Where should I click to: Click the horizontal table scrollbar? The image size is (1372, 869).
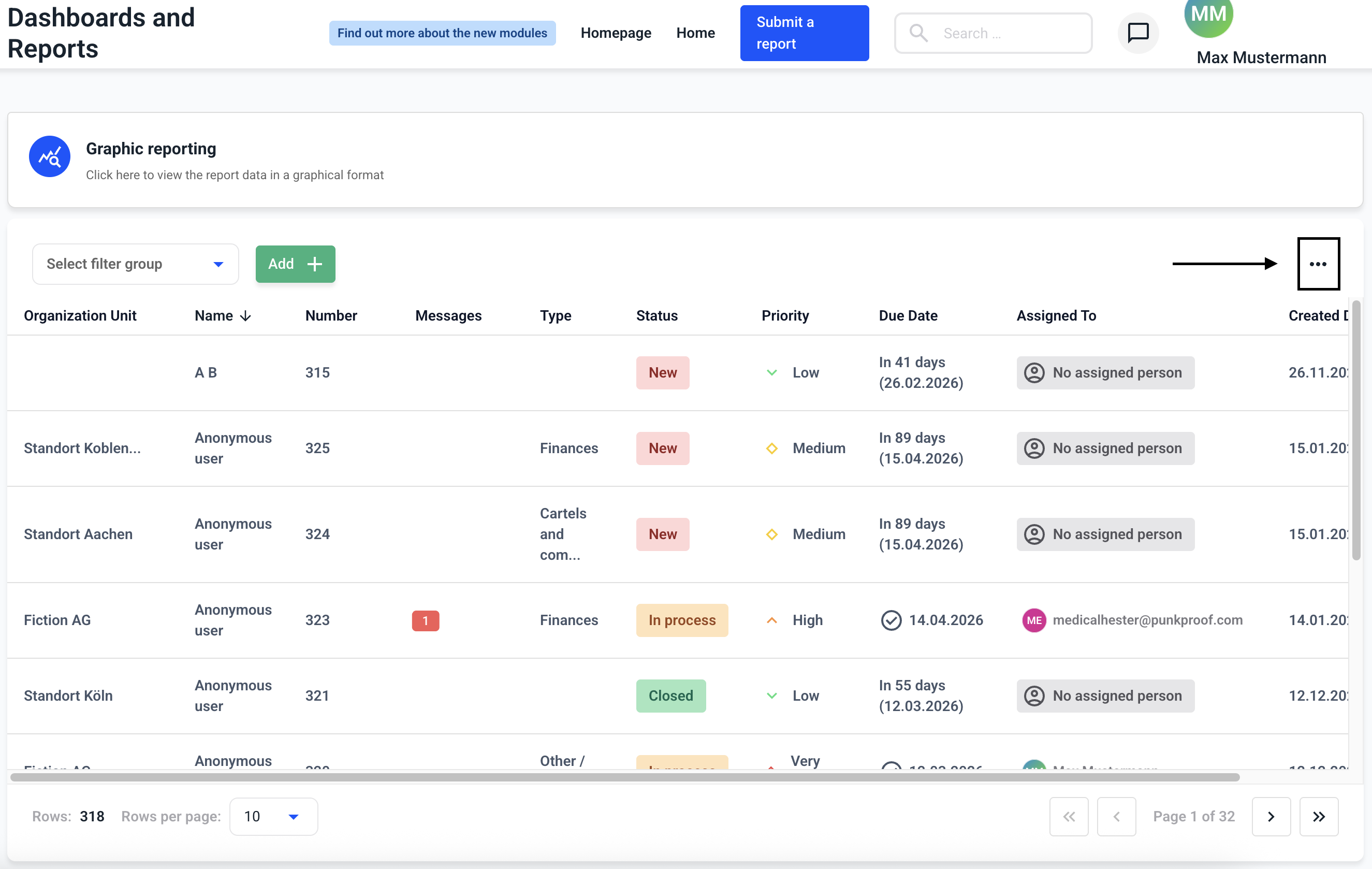point(624,777)
